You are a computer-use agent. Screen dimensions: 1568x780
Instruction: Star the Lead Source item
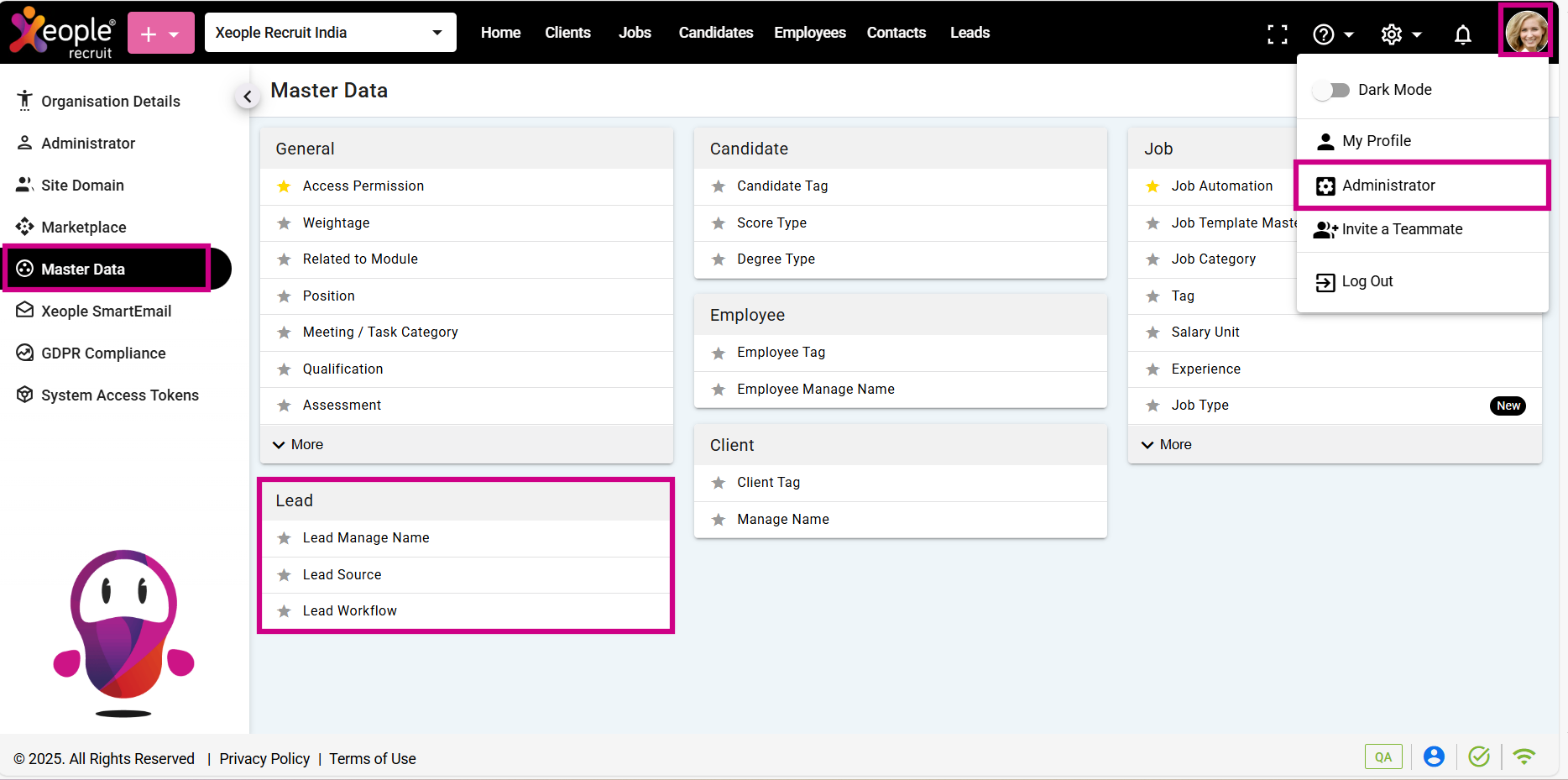tap(285, 575)
